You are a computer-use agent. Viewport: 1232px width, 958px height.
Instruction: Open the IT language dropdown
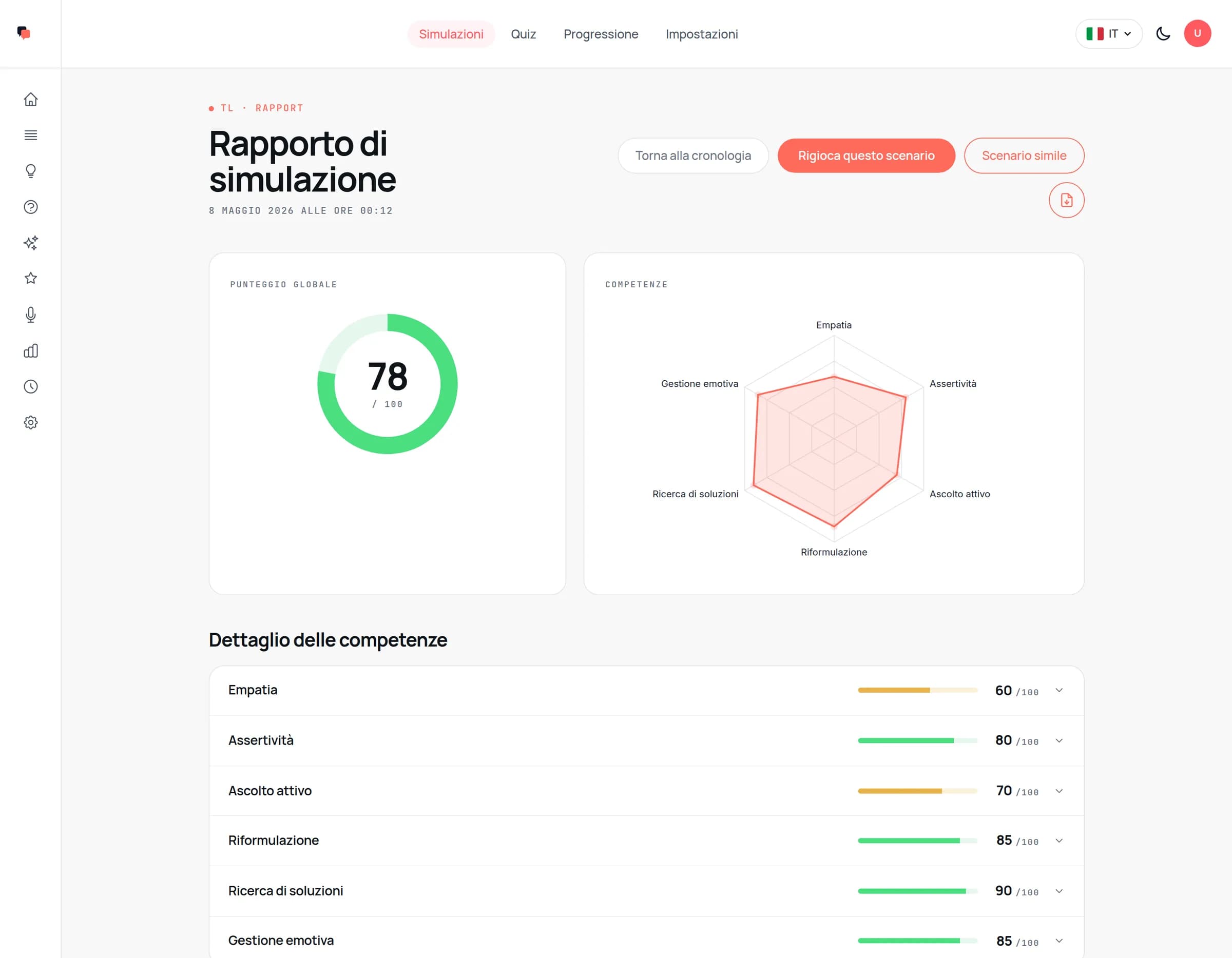tap(1108, 34)
